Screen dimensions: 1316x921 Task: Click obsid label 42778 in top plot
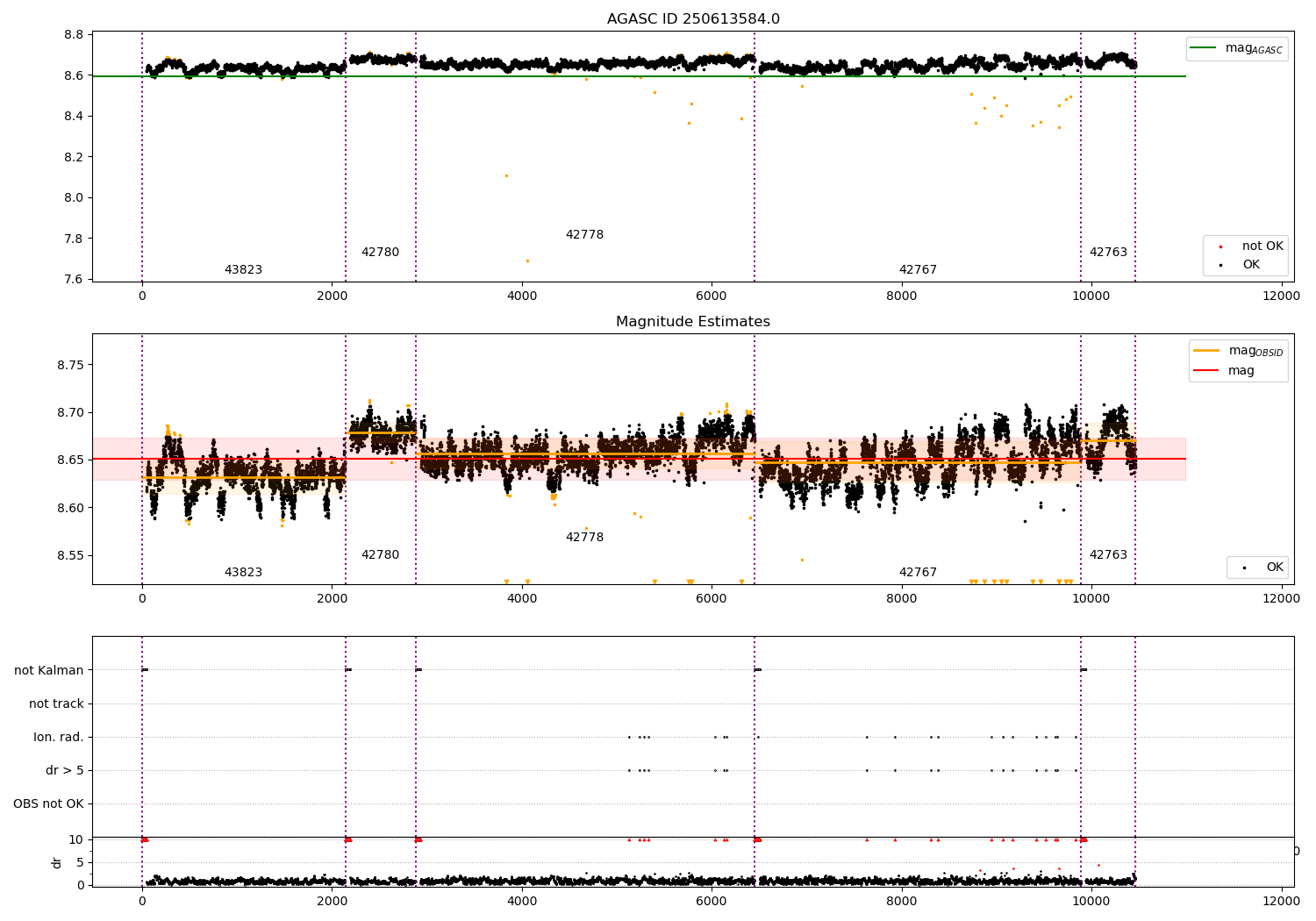584,235
